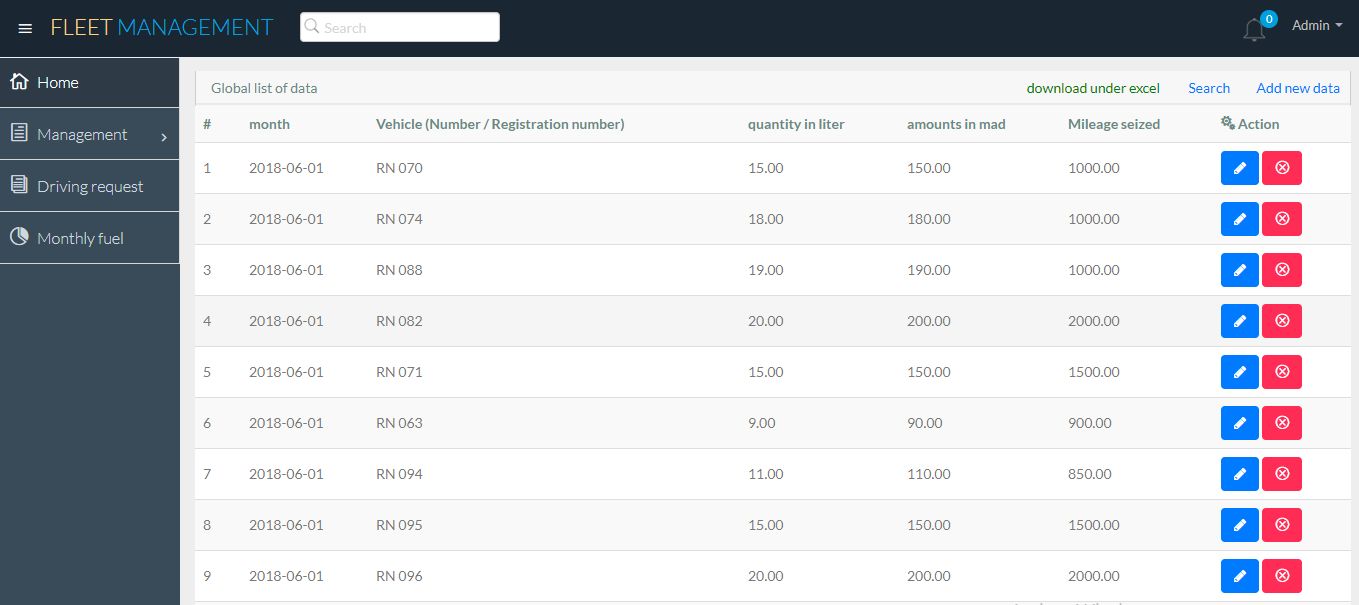Image resolution: width=1359 pixels, height=605 pixels.
Task: Open the hamburger navigation menu
Action: [x=25, y=28]
